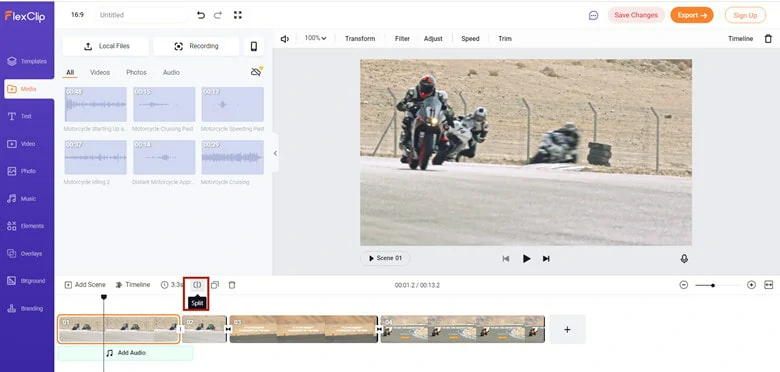Duplicate the scene with copy icon
Image resolution: width=780 pixels, height=372 pixels.
tap(215, 285)
